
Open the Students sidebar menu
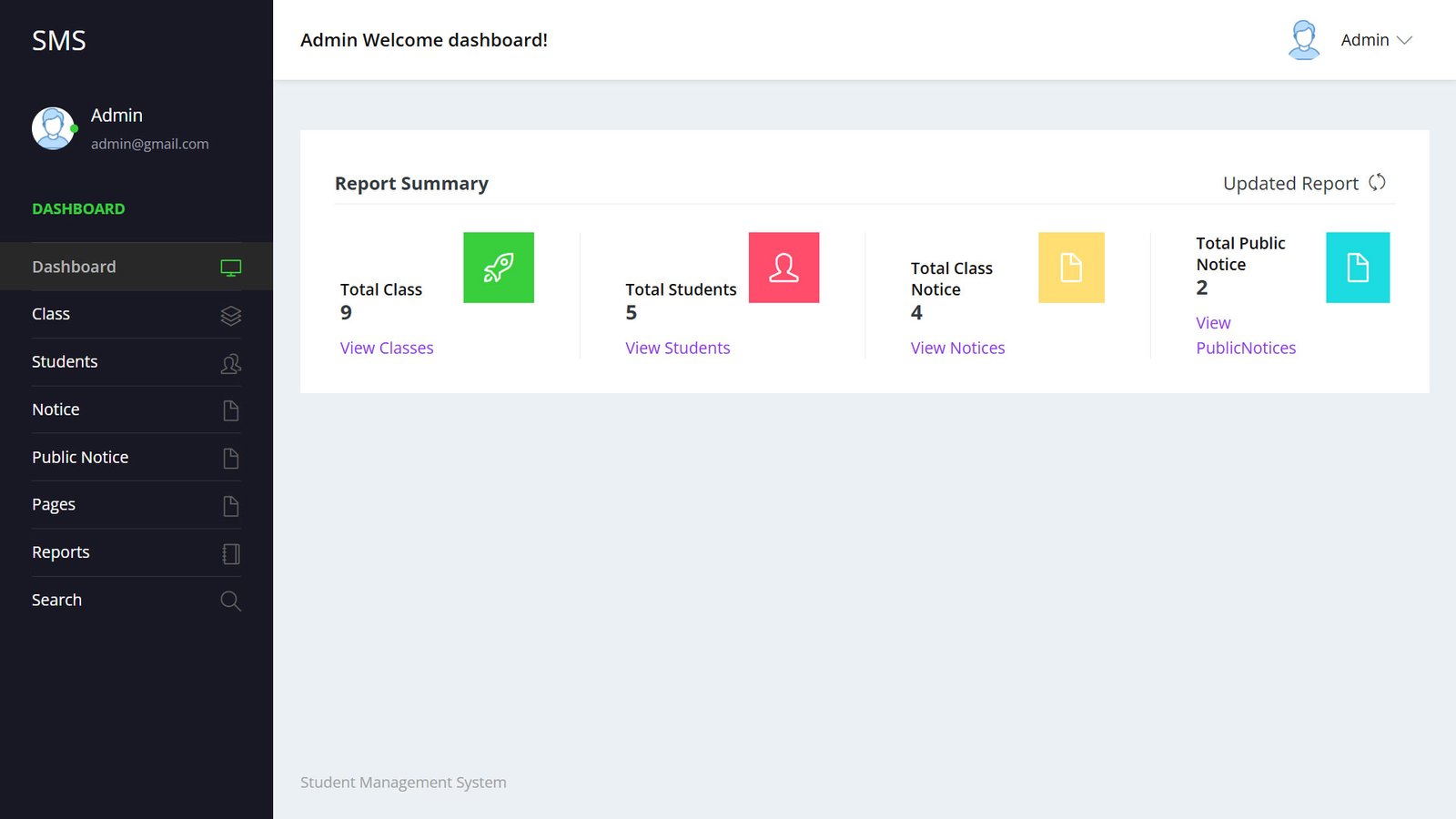coord(136,361)
